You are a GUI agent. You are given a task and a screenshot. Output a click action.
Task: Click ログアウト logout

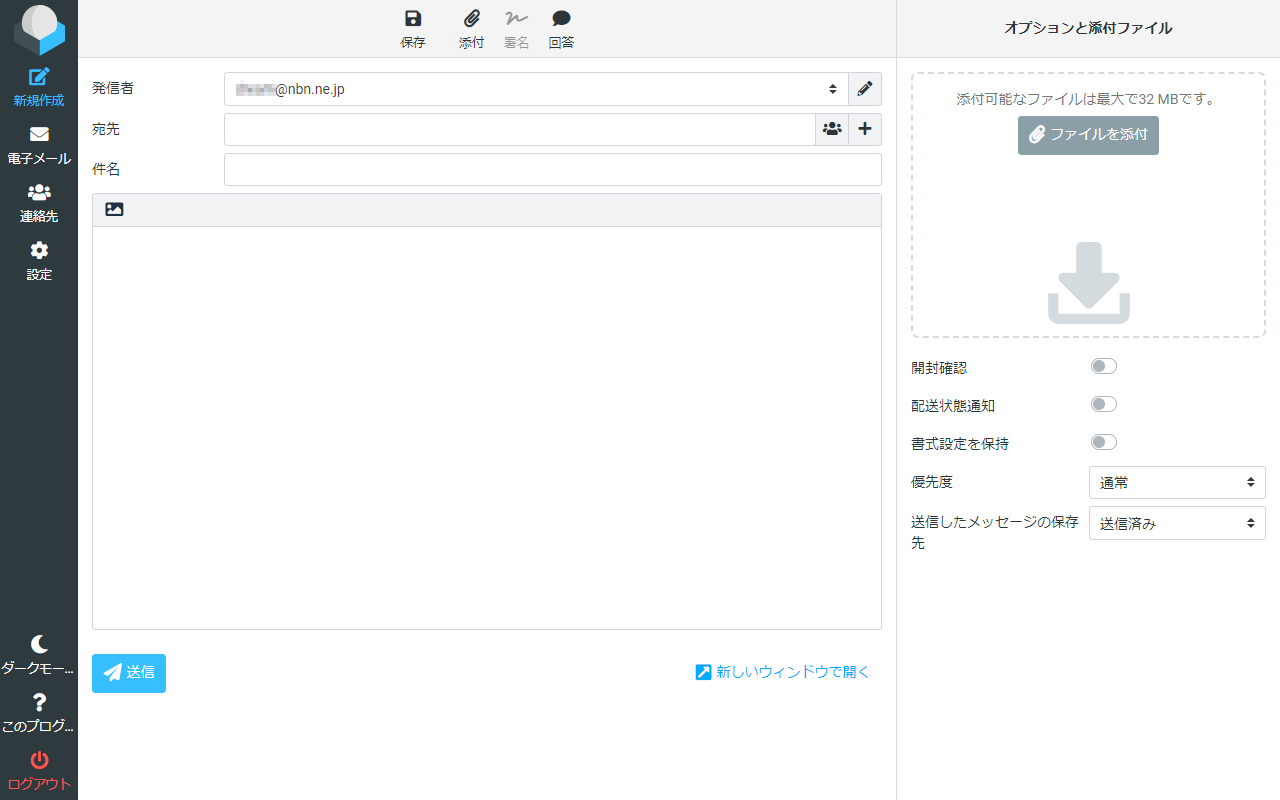coord(39,771)
